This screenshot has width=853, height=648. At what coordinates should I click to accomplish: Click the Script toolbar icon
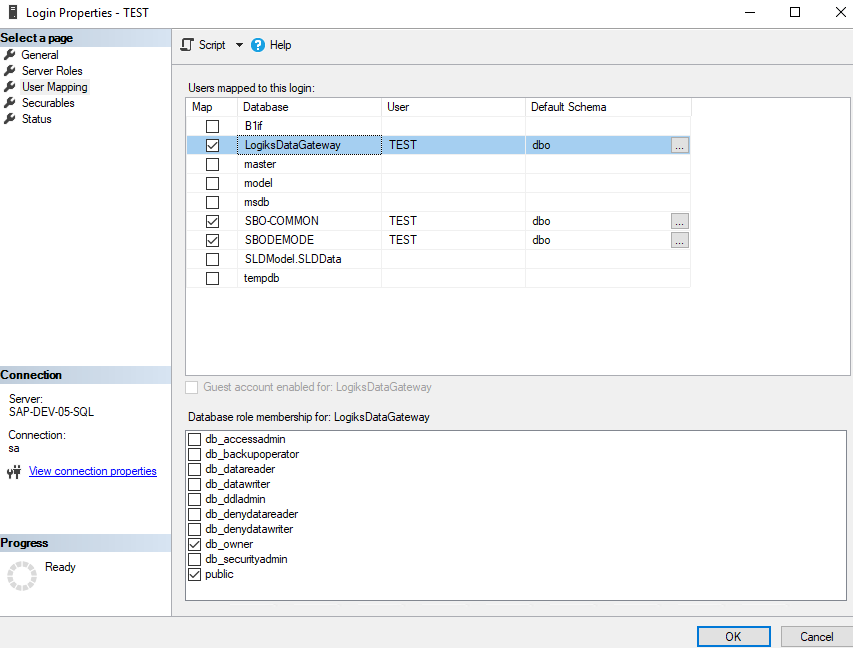coord(187,45)
